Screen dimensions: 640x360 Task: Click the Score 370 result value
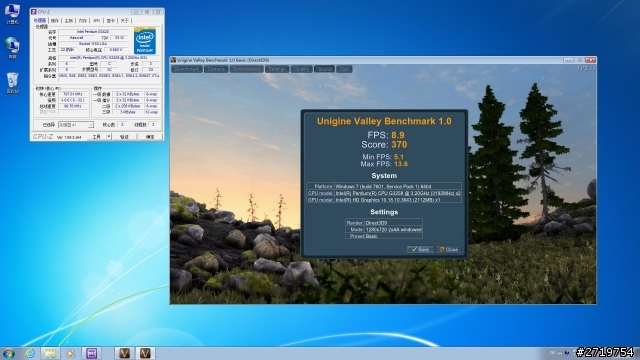coord(399,144)
